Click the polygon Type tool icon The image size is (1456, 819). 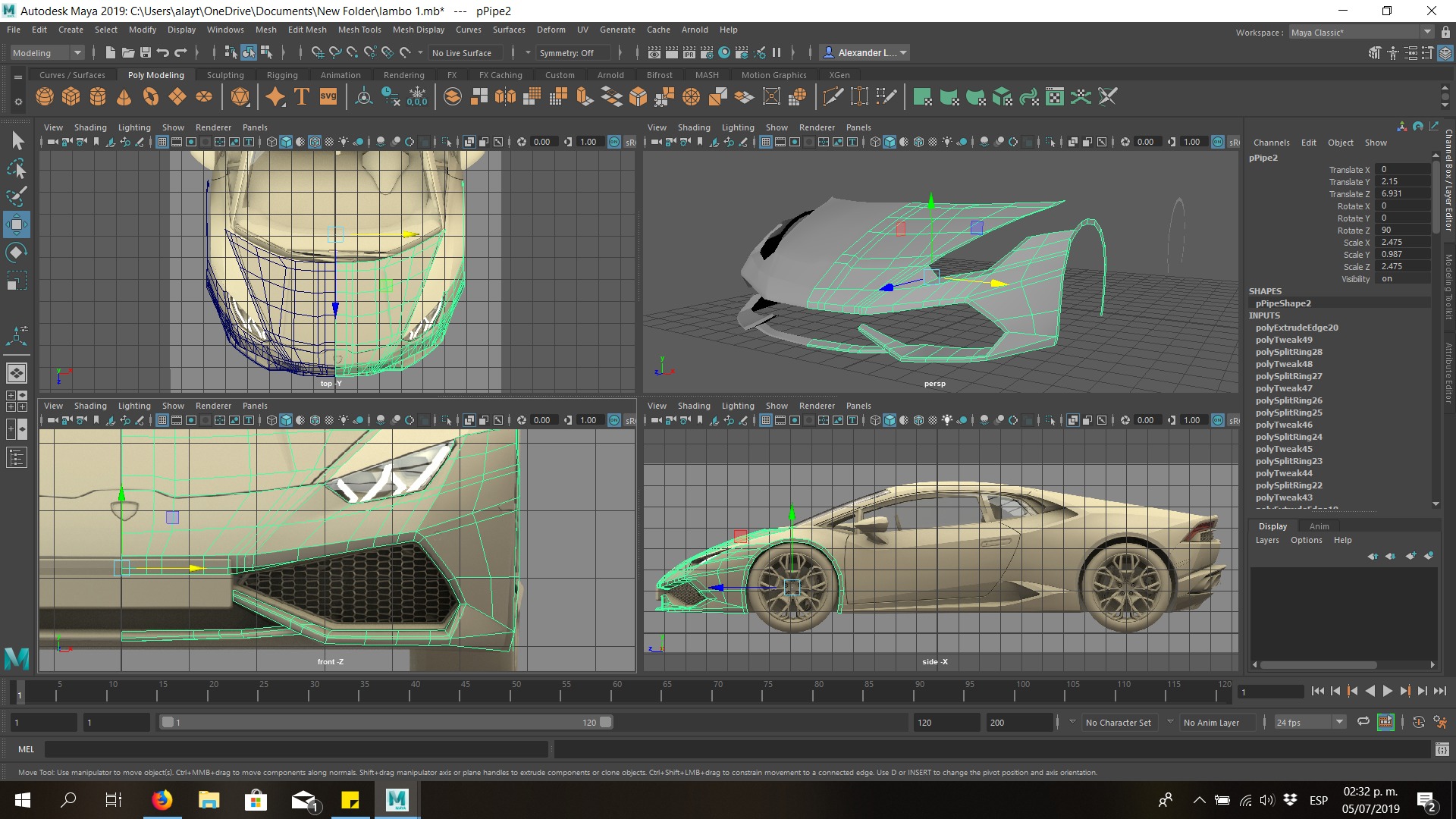302,97
